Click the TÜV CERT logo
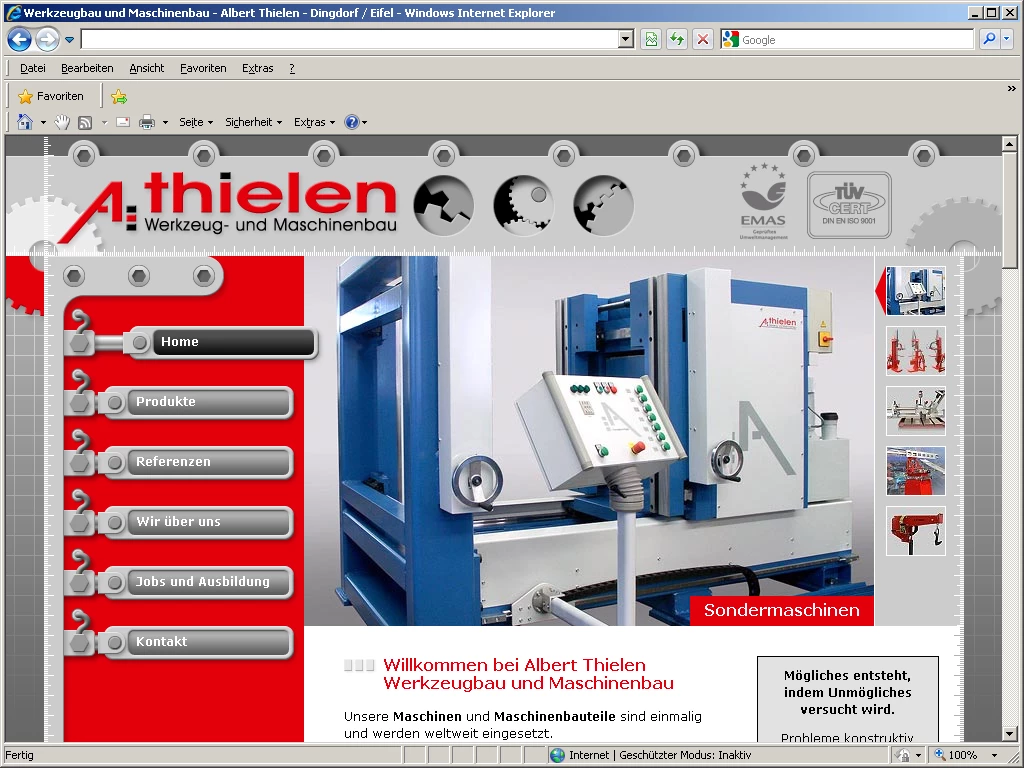The width and height of the screenshot is (1024, 768). point(849,205)
